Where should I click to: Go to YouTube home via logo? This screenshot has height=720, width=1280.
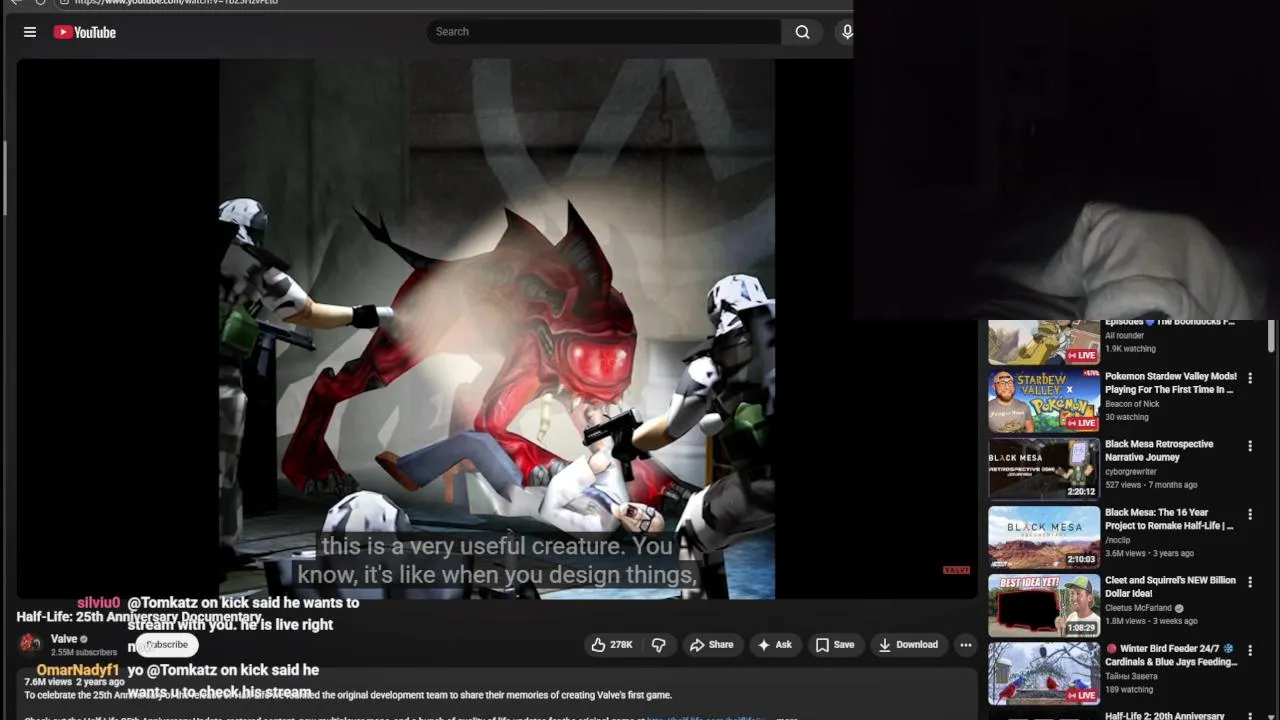[x=85, y=32]
